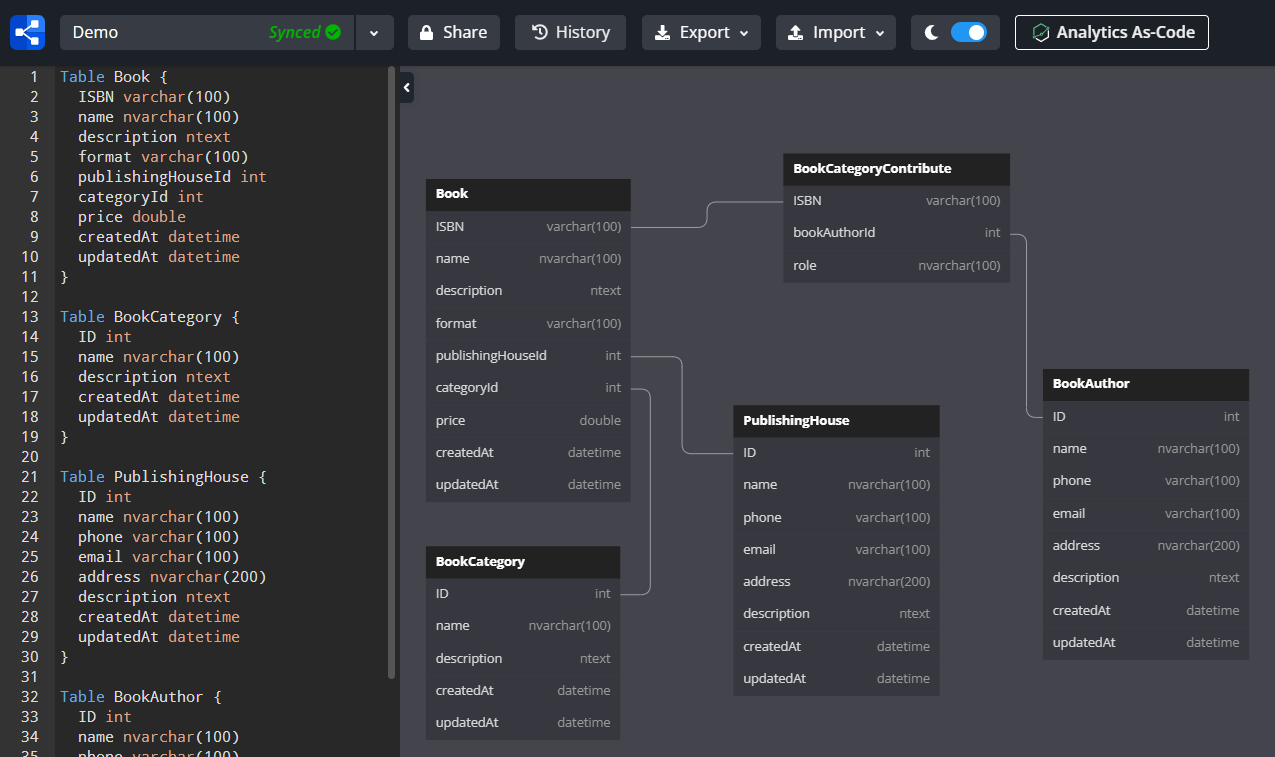Select the BookCategoryContribute table header
The width and height of the screenshot is (1275, 757).
tap(895, 169)
